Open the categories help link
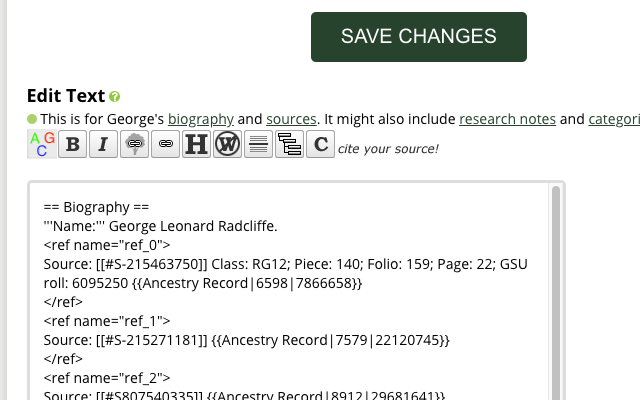Image resolution: width=640 pixels, height=400 pixels. (x=614, y=119)
